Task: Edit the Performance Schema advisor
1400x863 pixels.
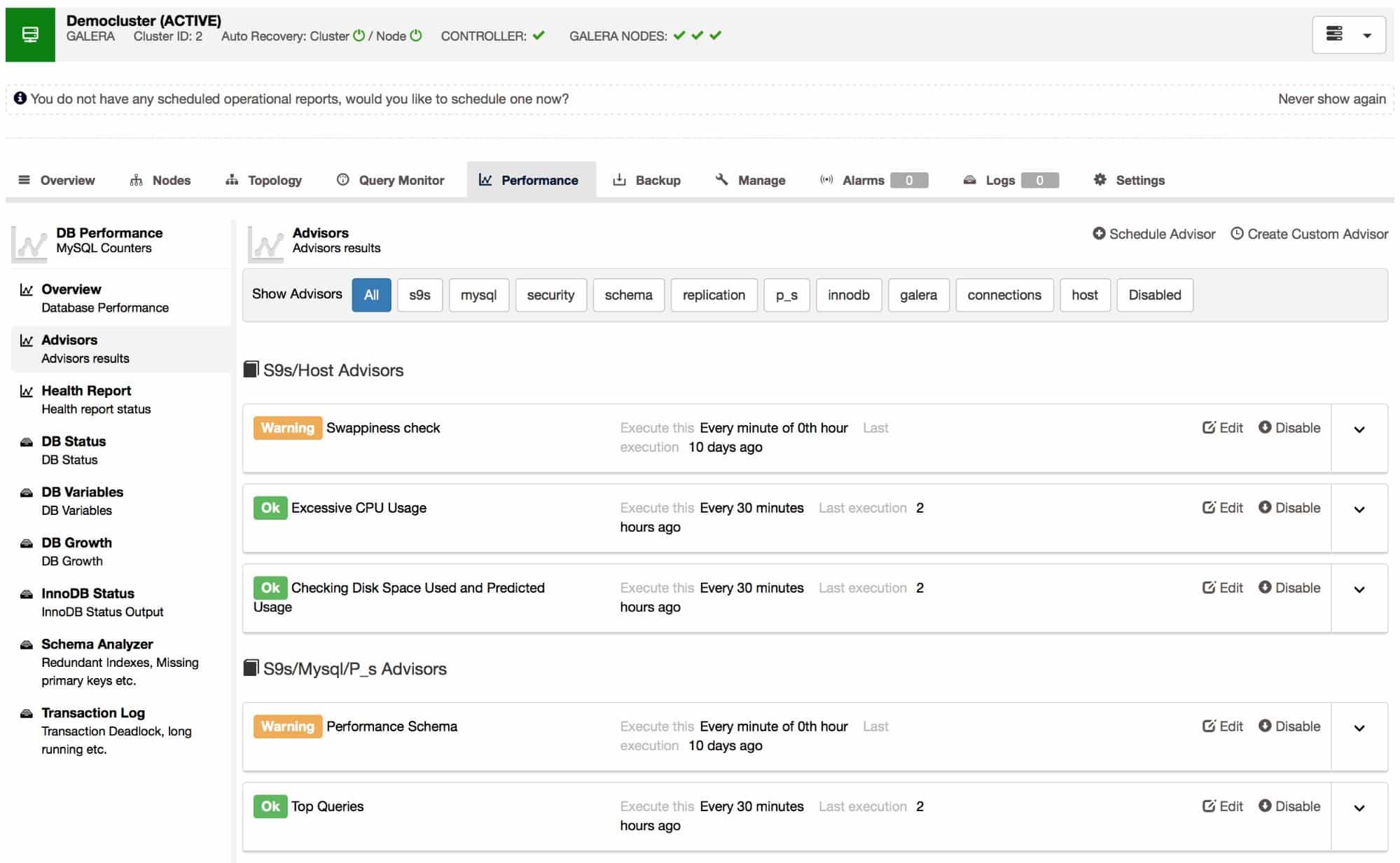Action: click(x=1223, y=726)
